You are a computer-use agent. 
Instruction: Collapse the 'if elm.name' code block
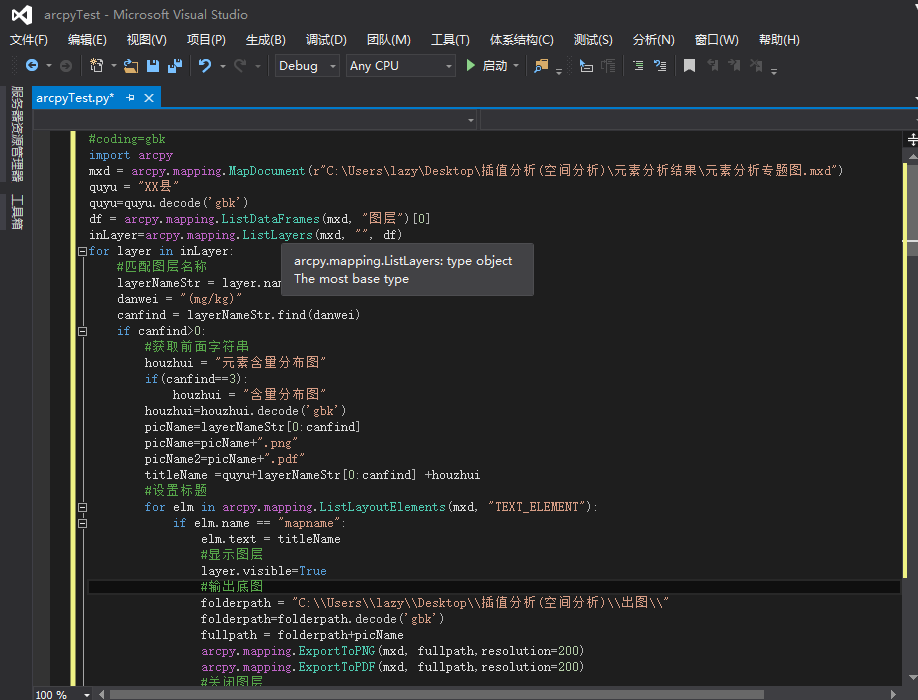click(83, 523)
